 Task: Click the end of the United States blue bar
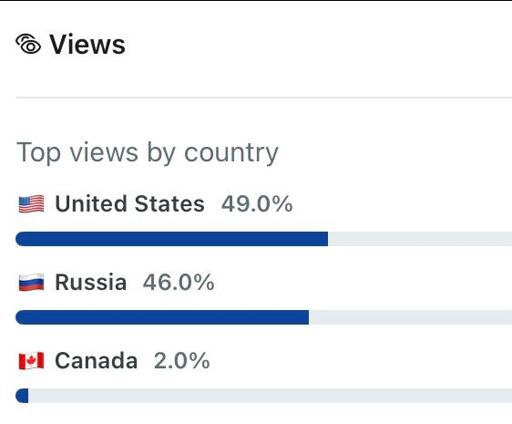[325, 239]
